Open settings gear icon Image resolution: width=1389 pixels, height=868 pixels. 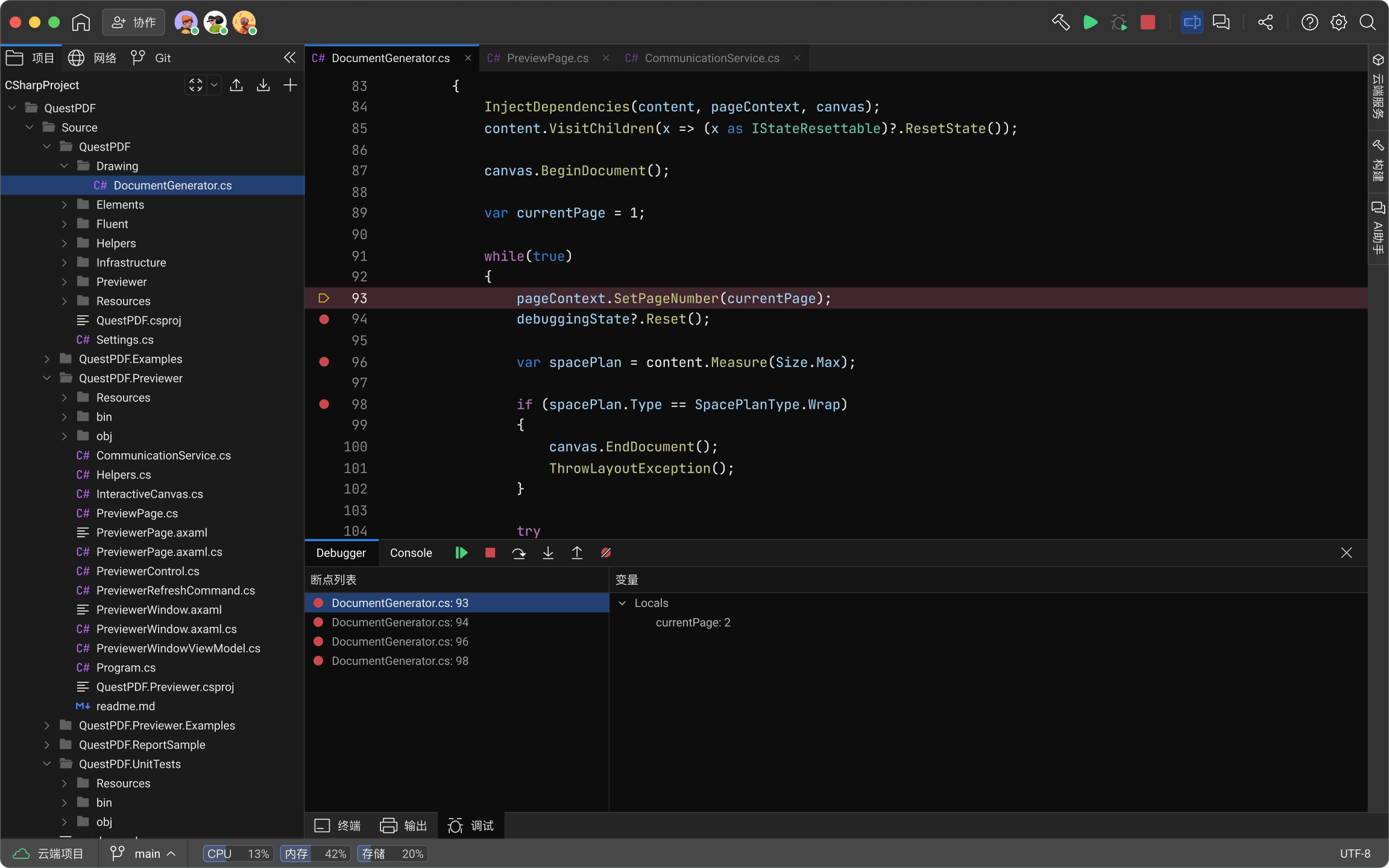pyautogui.click(x=1338, y=22)
